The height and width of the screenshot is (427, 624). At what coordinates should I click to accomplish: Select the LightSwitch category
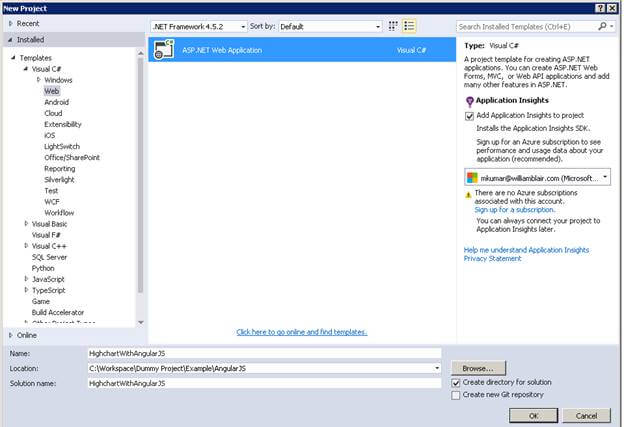62,146
